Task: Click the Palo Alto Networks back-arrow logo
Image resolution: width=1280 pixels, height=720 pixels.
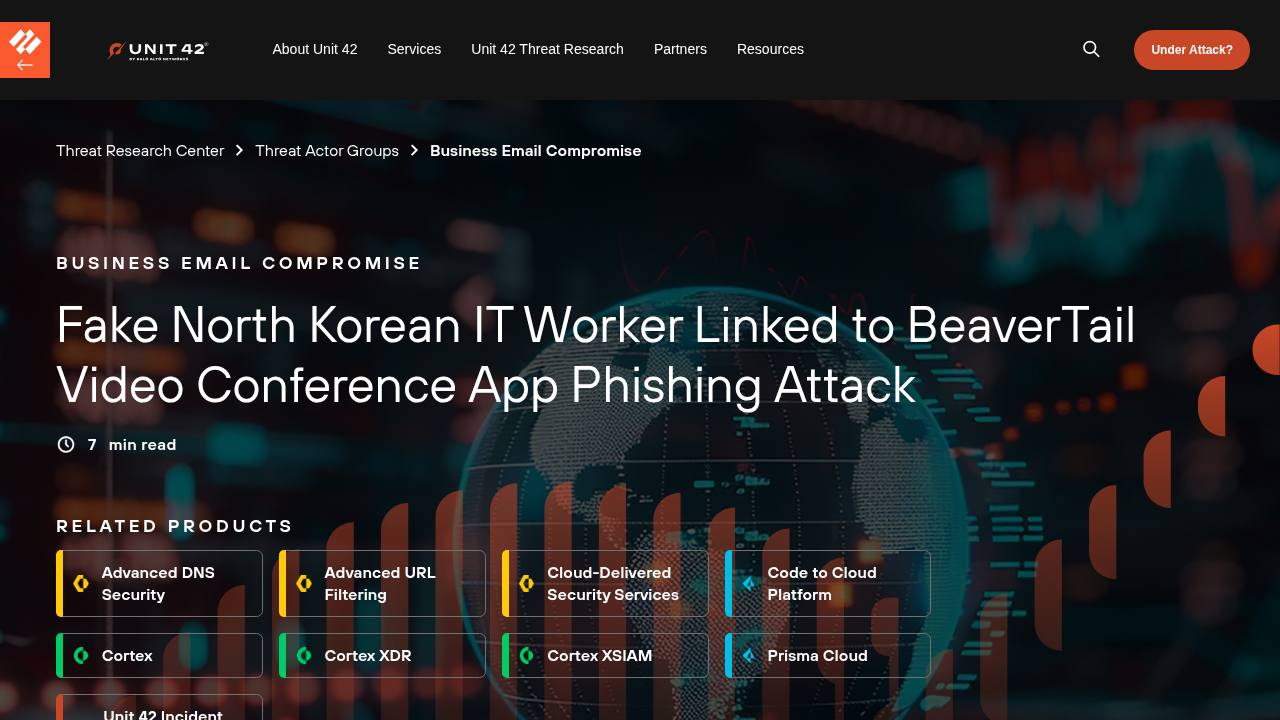Action: (25, 50)
